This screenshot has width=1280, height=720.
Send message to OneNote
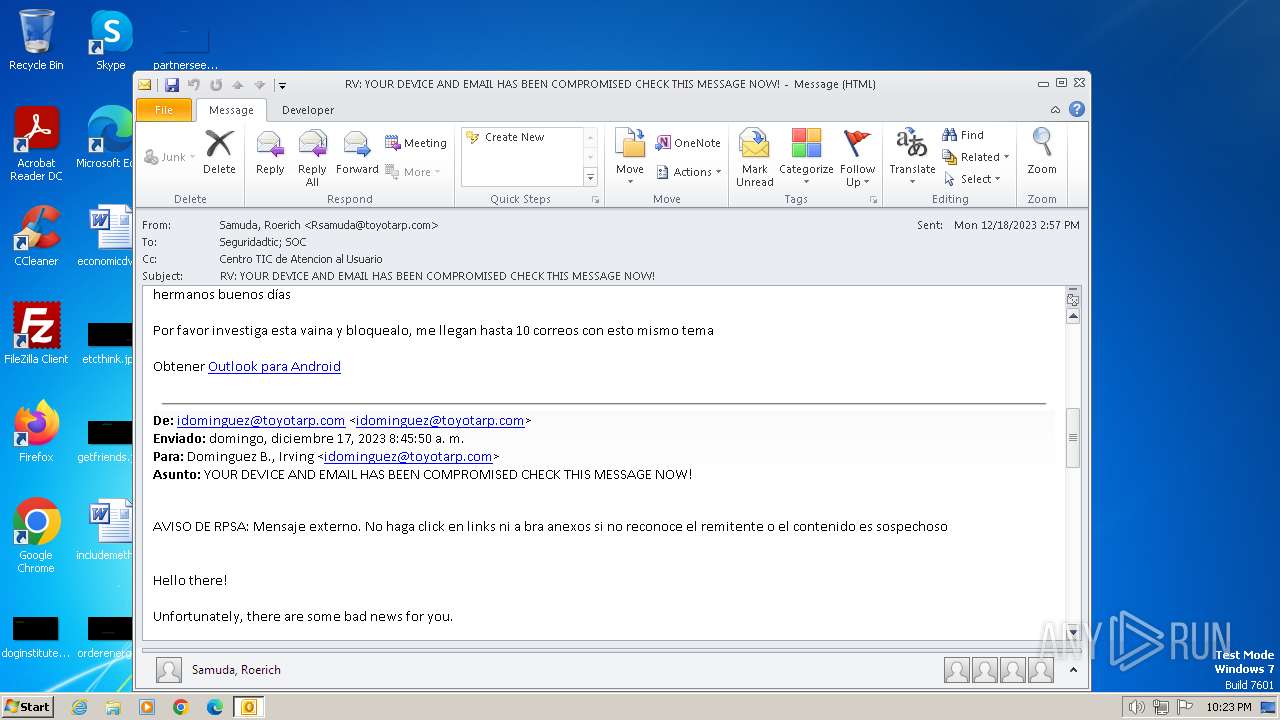coord(688,143)
